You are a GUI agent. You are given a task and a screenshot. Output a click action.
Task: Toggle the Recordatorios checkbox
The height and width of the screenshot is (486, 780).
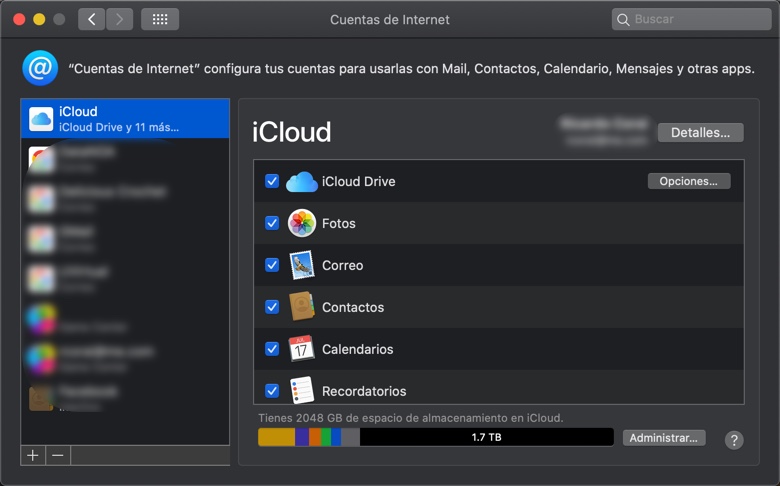point(272,391)
